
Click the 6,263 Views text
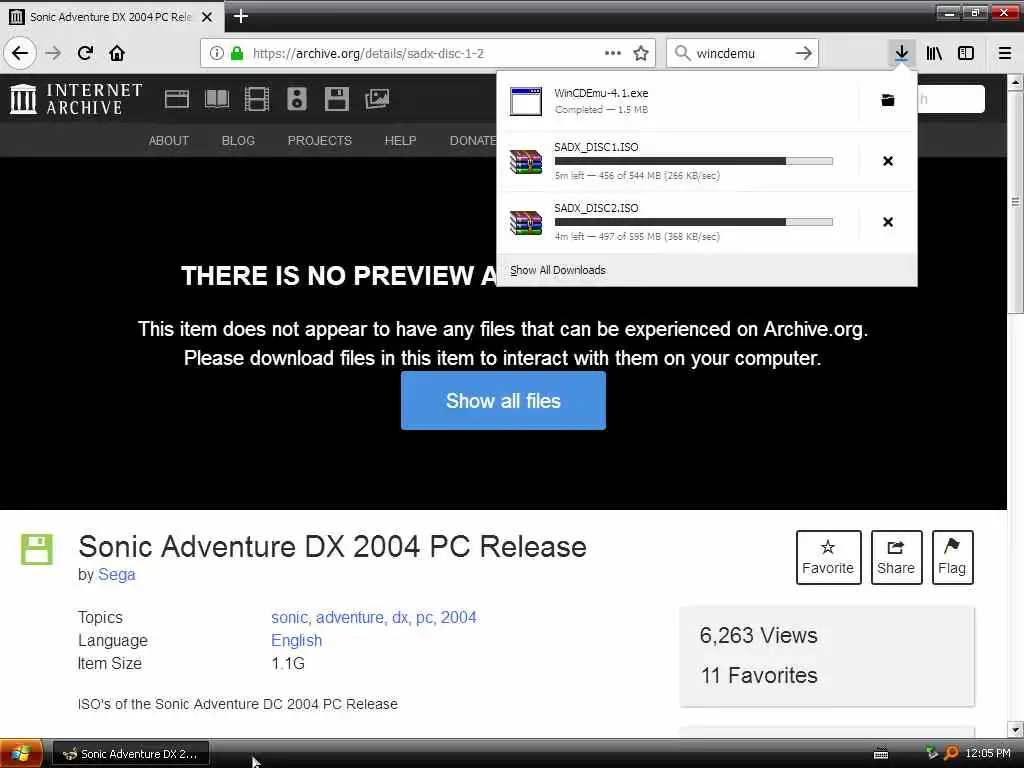click(758, 635)
